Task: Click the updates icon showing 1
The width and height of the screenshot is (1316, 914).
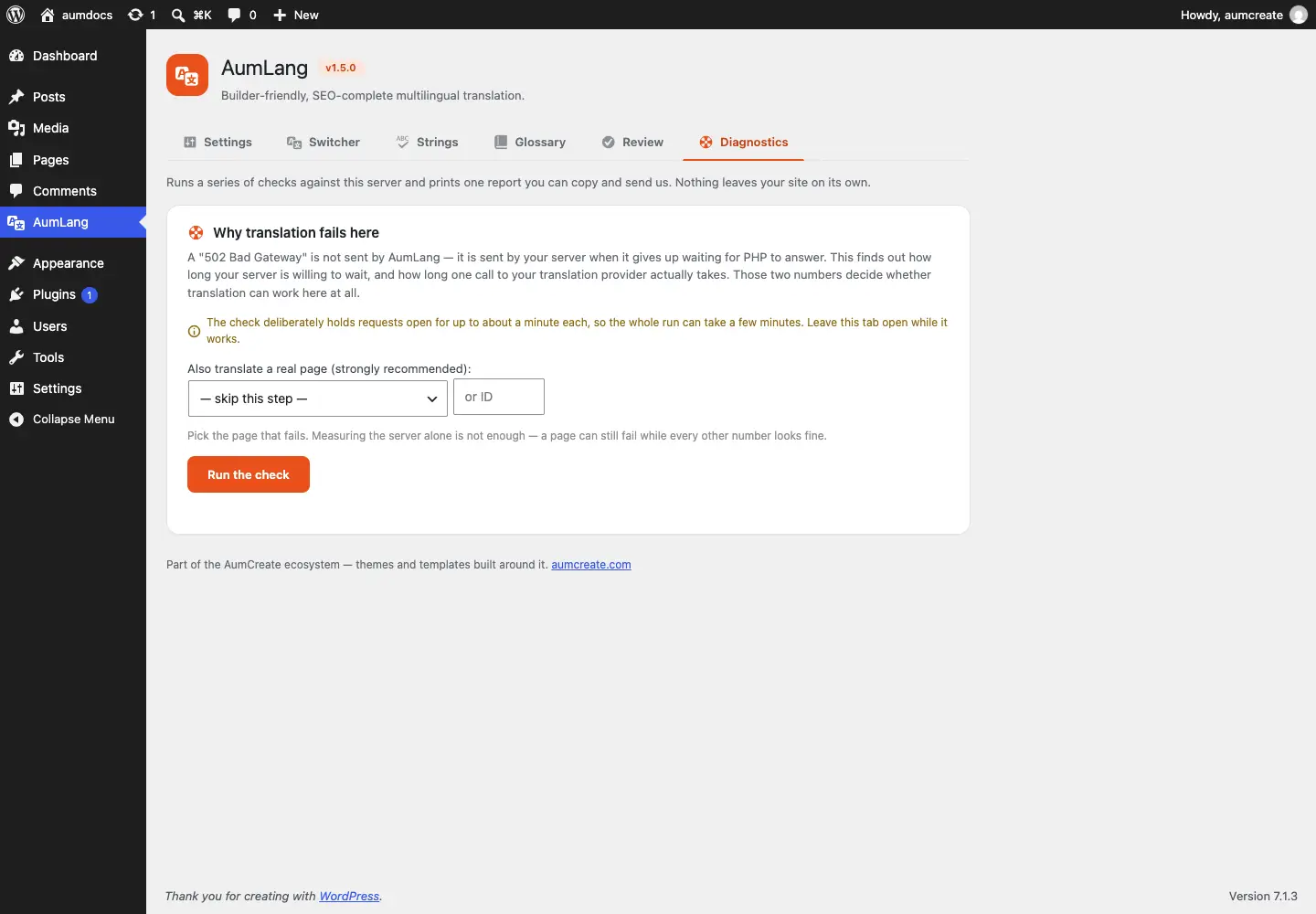Action: click(135, 15)
